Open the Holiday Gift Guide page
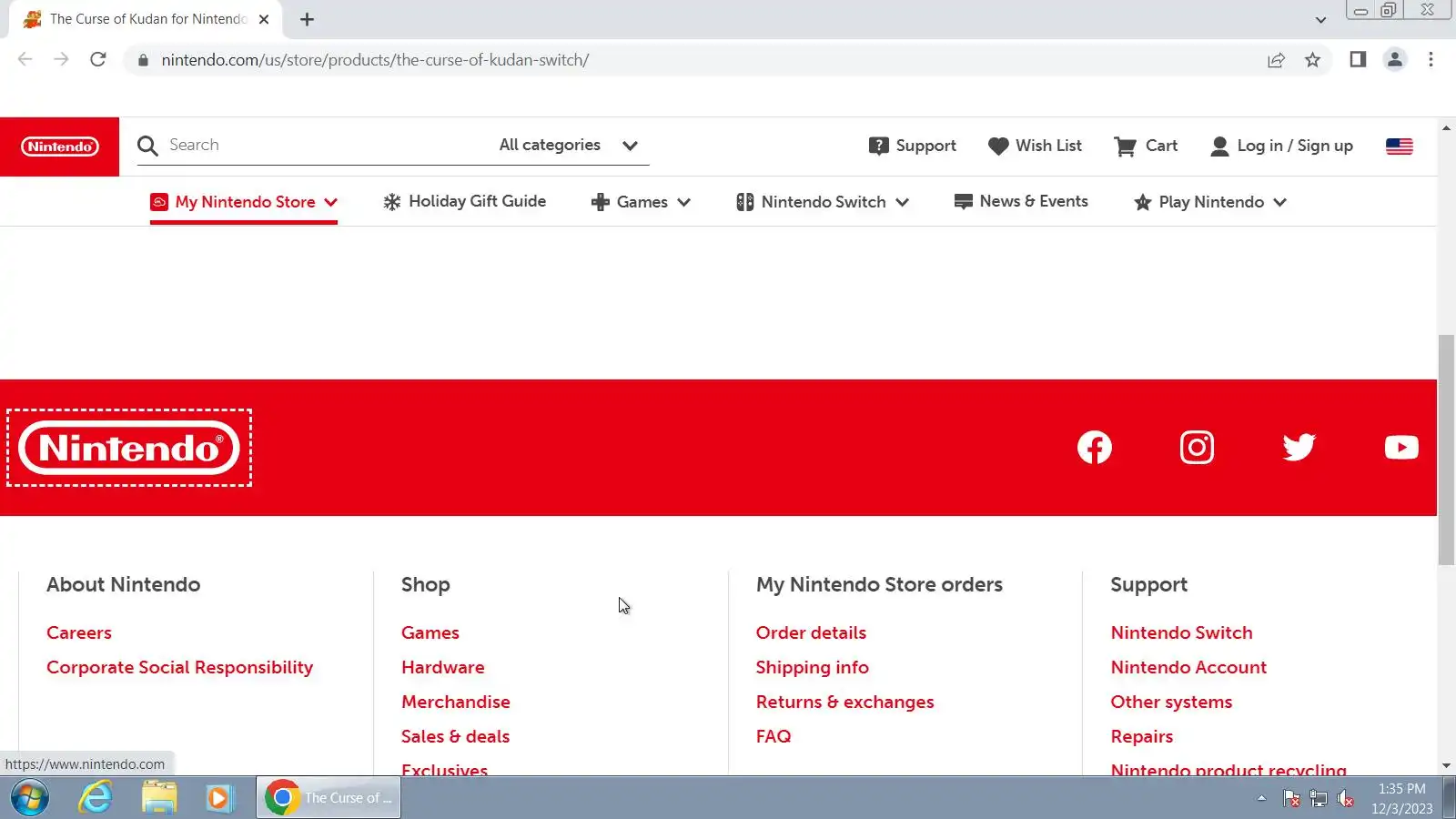1456x819 pixels. coord(464,201)
